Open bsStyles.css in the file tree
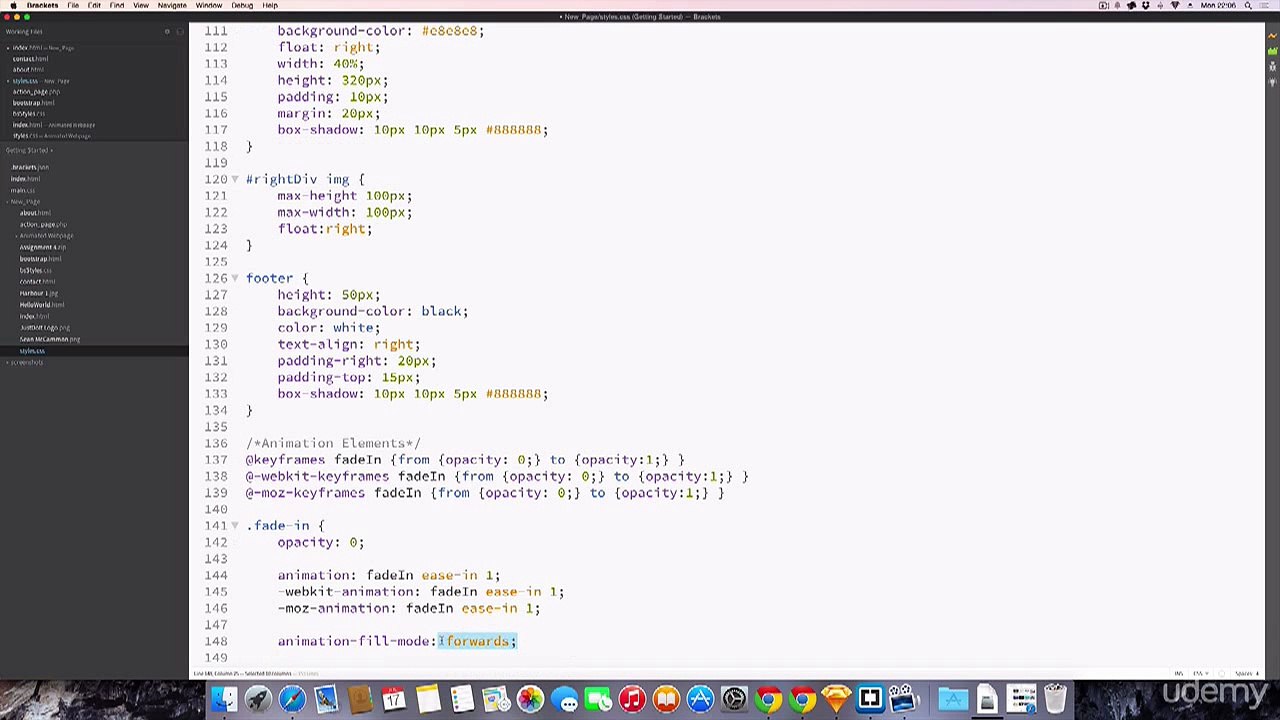Screen dimensions: 1280x720 (36, 270)
